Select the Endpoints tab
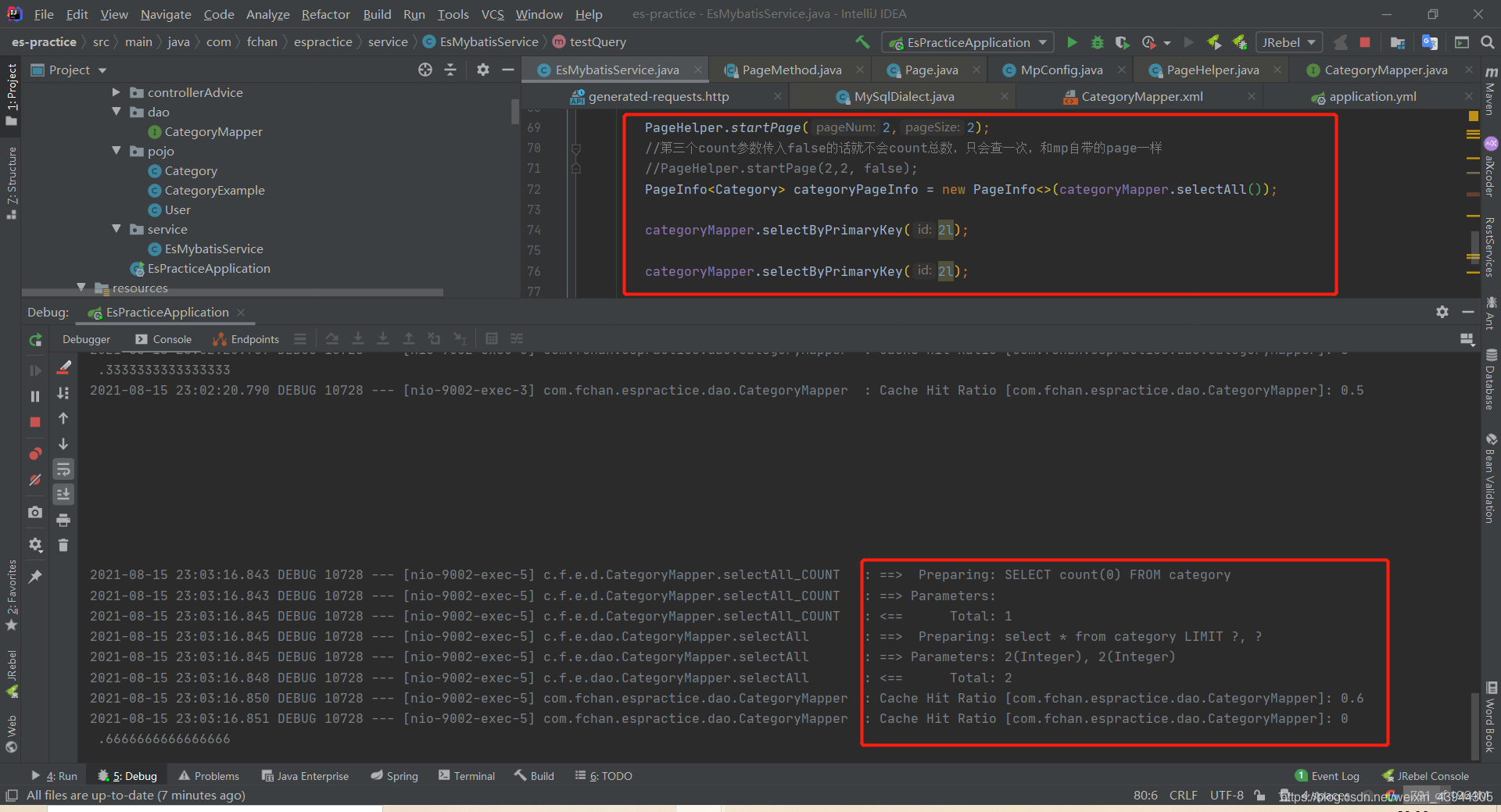This screenshot has height=812, width=1501. (x=245, y=339)
